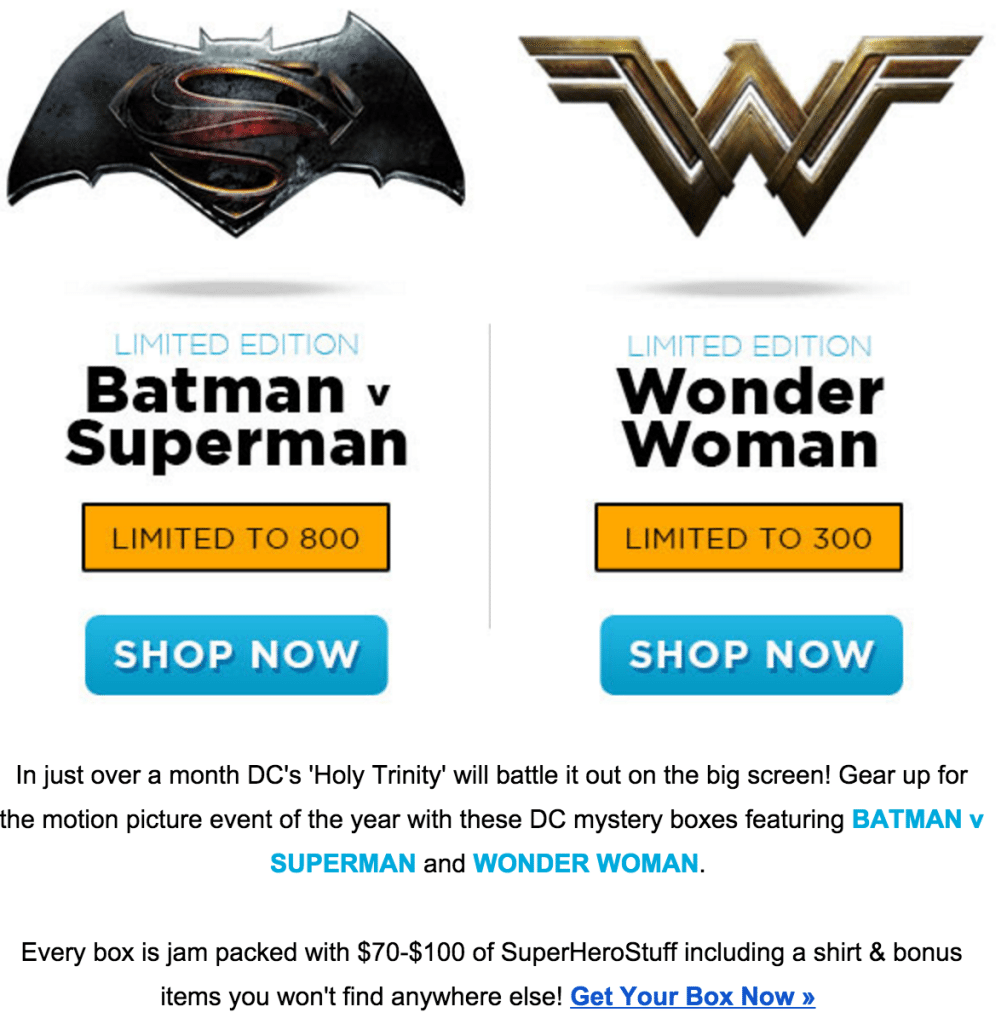Click the vertical divider between the two boxes
Viewport: 1007px width, 1024px height.
tap(490, 475)
